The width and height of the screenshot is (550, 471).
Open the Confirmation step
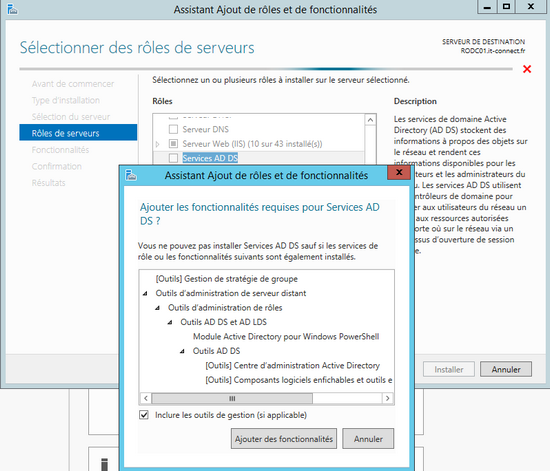click(56, 166)
